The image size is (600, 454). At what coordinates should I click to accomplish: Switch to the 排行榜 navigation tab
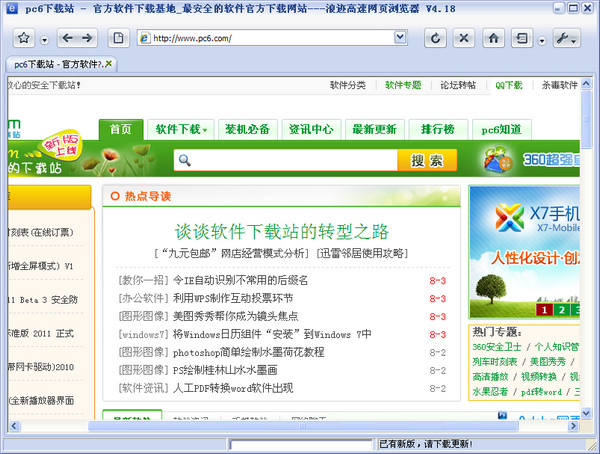pos(437,129)
